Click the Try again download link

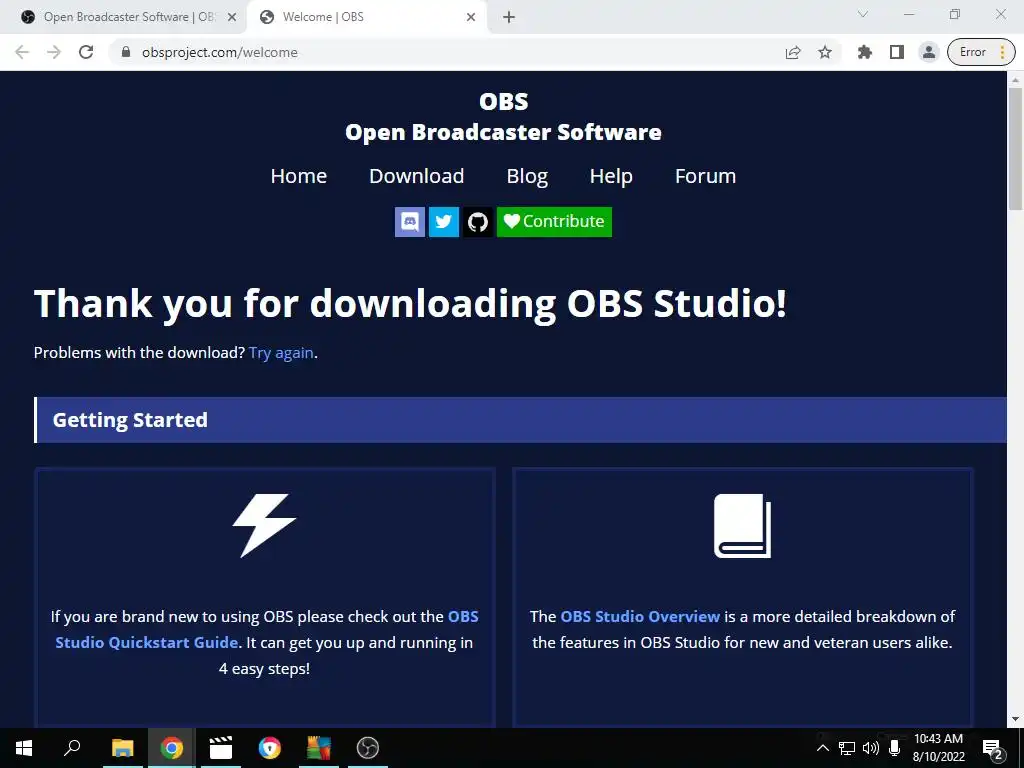point(281,353)
